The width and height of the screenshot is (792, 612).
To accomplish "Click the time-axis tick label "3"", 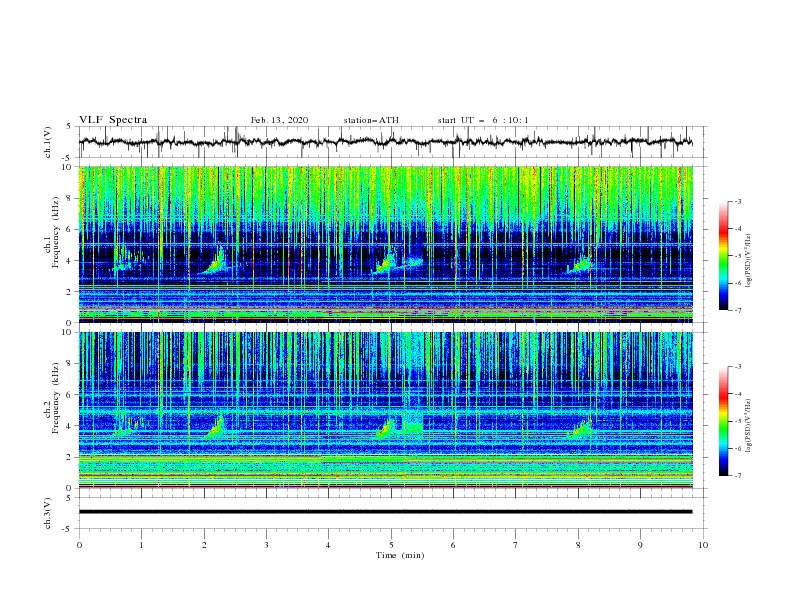I will click(266, 545).
